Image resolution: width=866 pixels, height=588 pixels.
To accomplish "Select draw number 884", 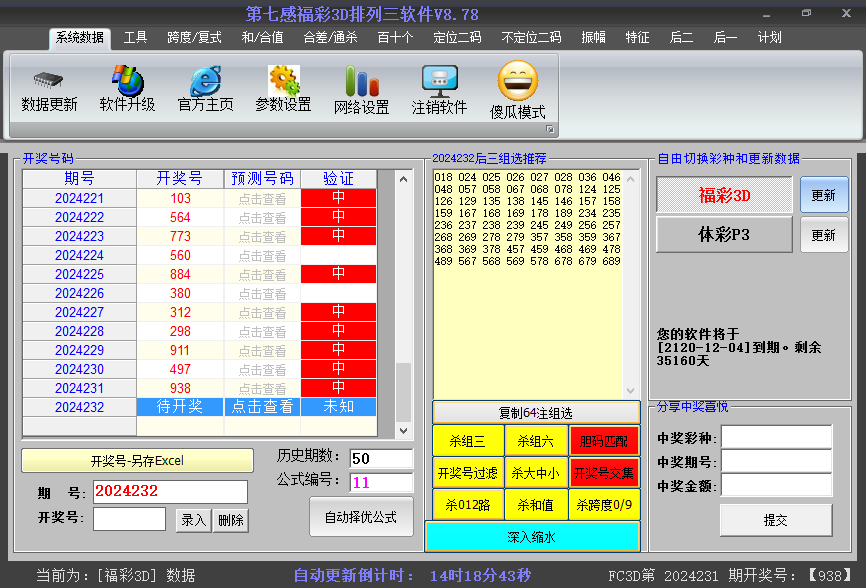I will coord(180,274).
